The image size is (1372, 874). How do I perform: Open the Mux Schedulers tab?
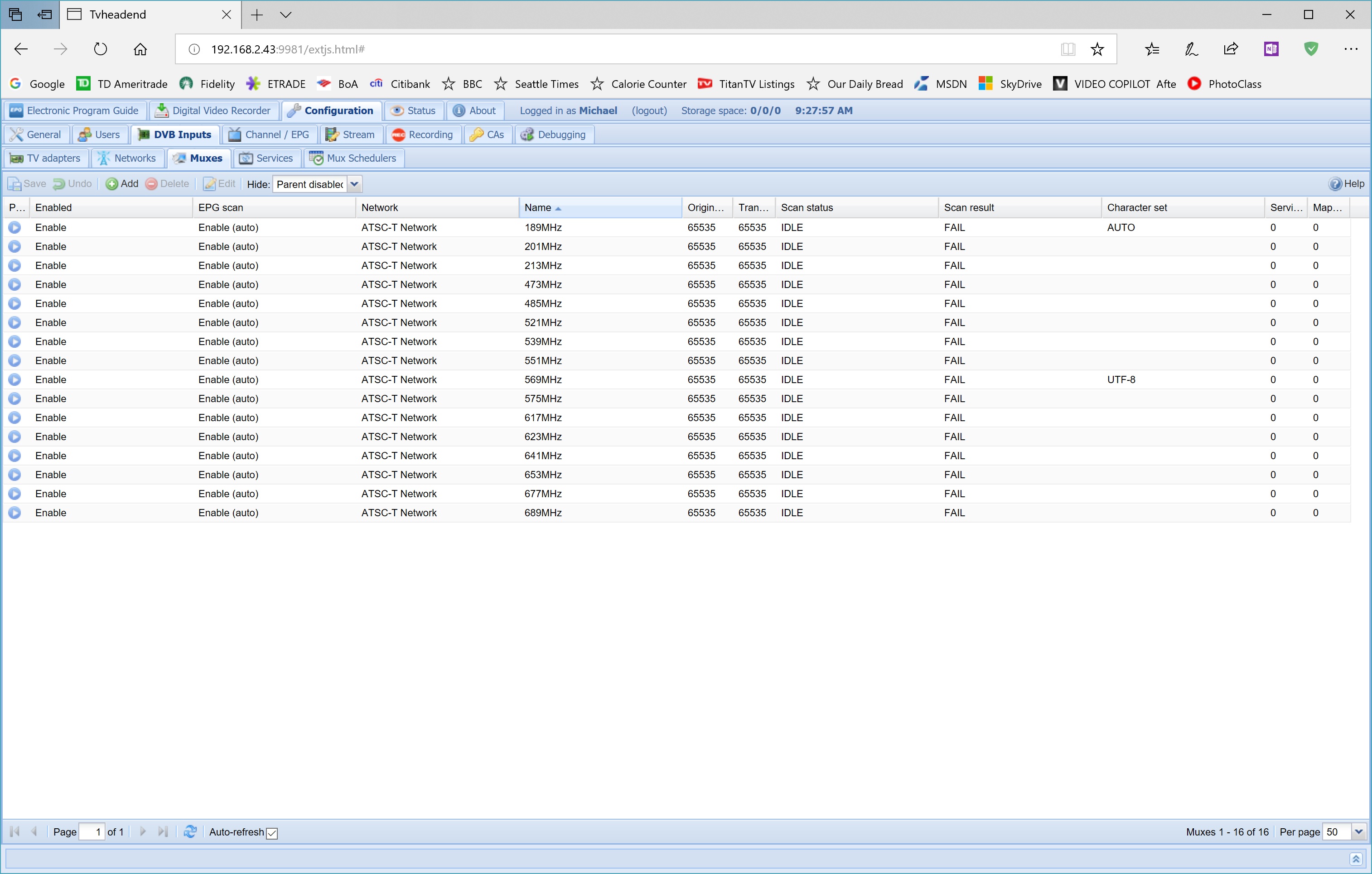(354, 158)
